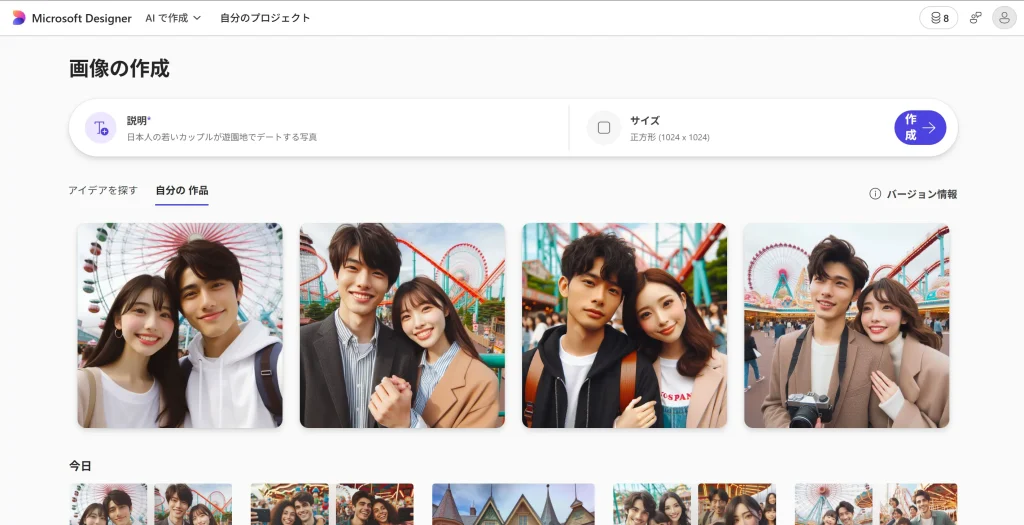Expand the AI で作成 dropdown menu
Screen dimensions: 1024x525
pyautogui.click(x=173, y=18)
